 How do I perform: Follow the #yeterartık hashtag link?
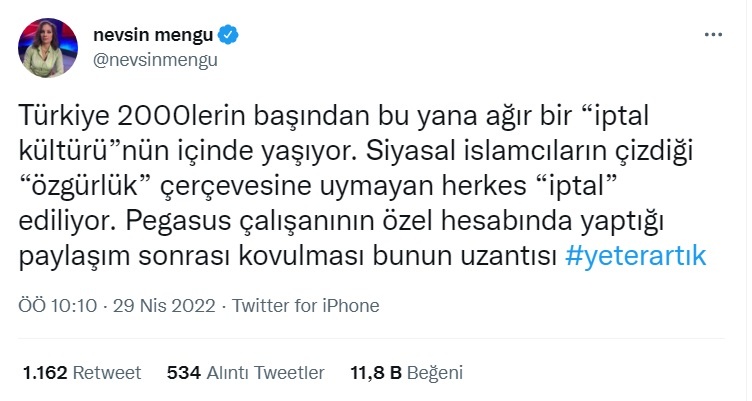pyautogui.click(x=635, y=256)
